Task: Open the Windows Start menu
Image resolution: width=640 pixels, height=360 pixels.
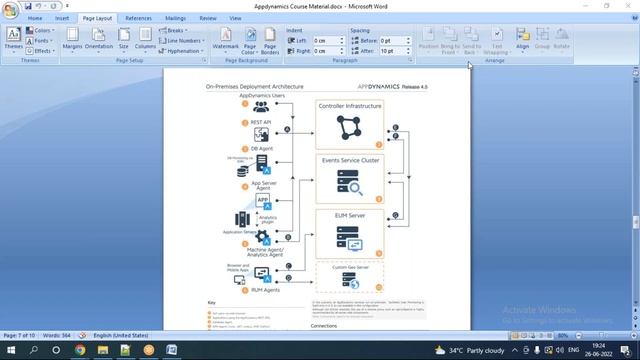Action: [x=11, y=350]
